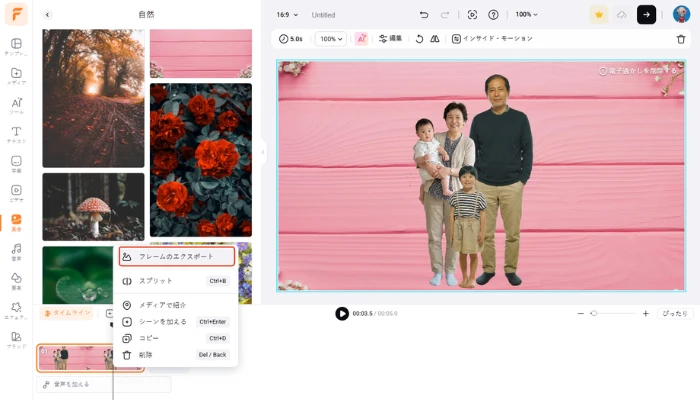The height and width of the screenshot is (400, 700).
Task: Open the AI tools sidebar panel
Action: (16, 105)
